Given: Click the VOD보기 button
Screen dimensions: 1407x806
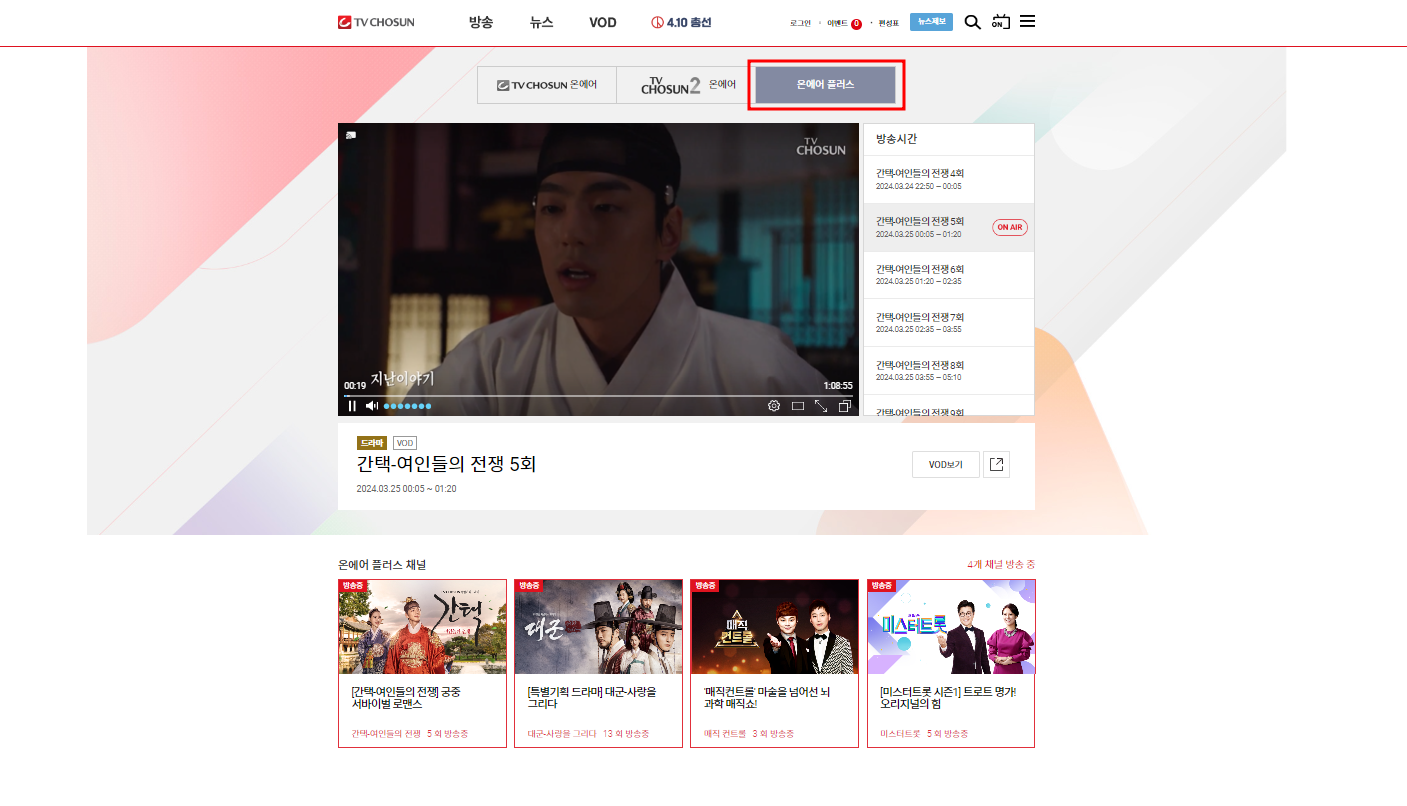Looking at the screenshot, I should click(x=946, y=464).
